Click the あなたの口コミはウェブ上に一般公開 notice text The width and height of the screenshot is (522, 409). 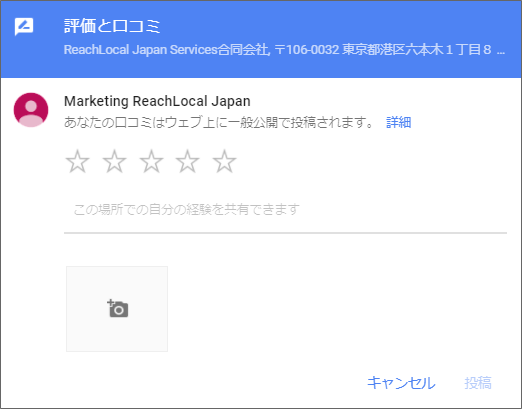[219, 122]
